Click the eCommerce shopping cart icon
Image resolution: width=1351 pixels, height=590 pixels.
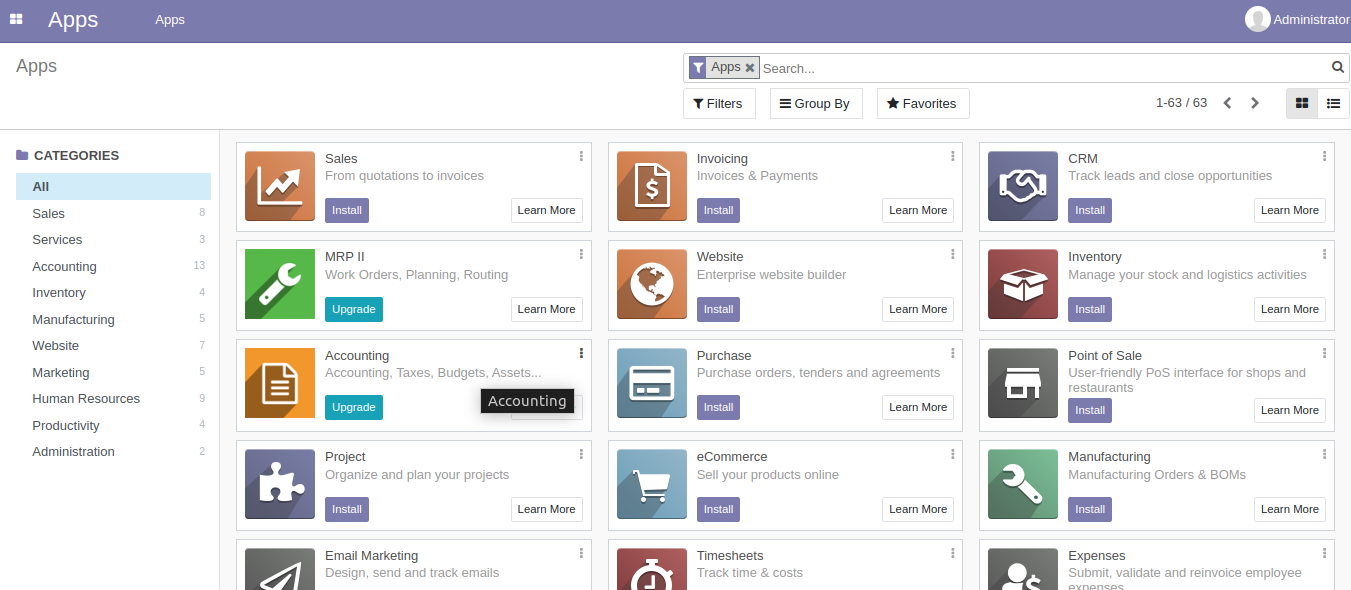point(652,484)
